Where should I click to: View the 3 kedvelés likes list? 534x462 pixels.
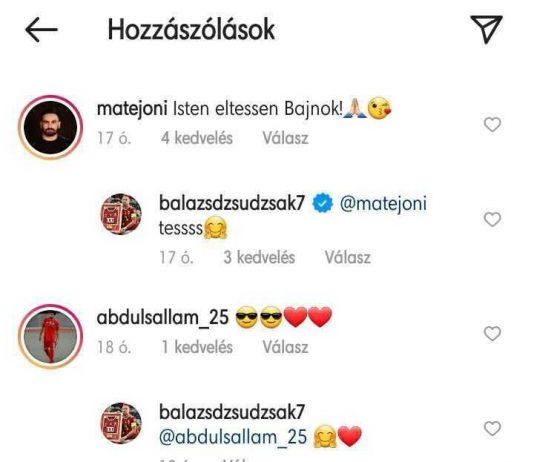click(x=259, y=257)
